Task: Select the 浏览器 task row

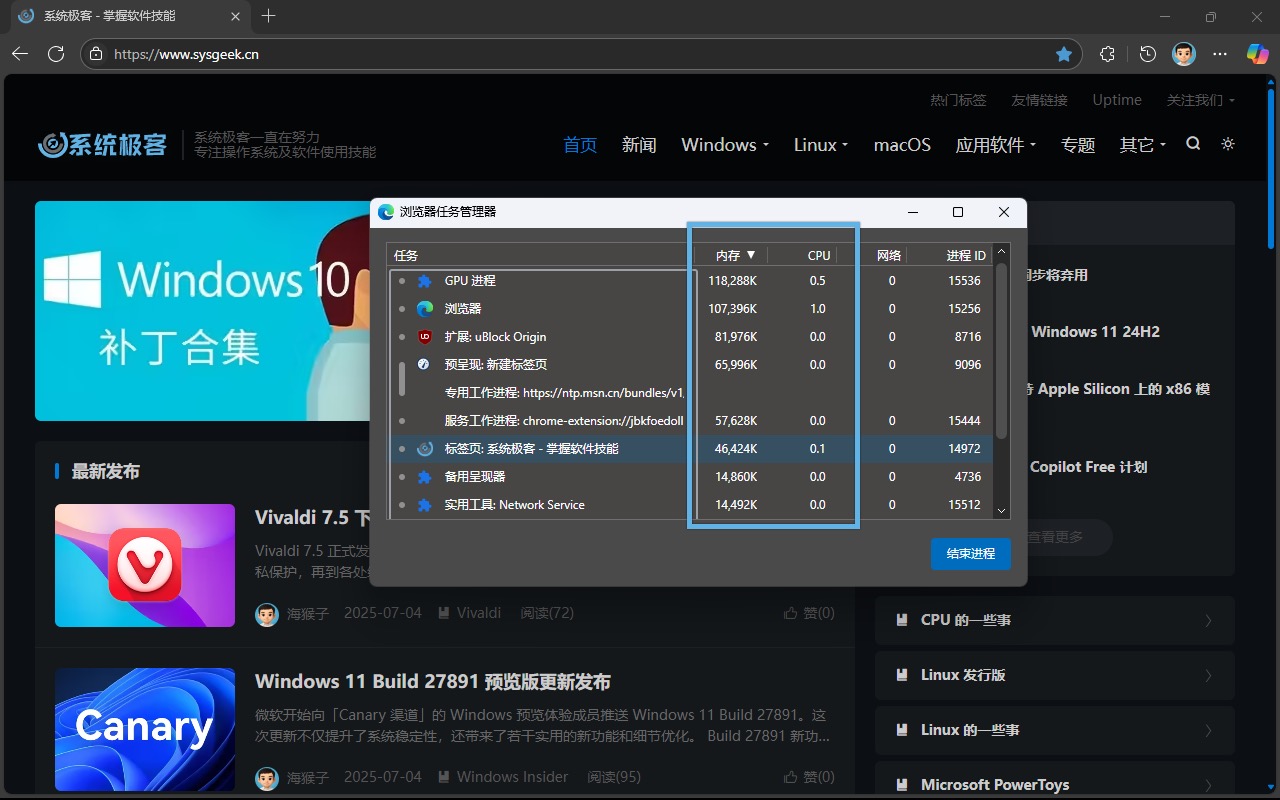Action: click(690, 309)
